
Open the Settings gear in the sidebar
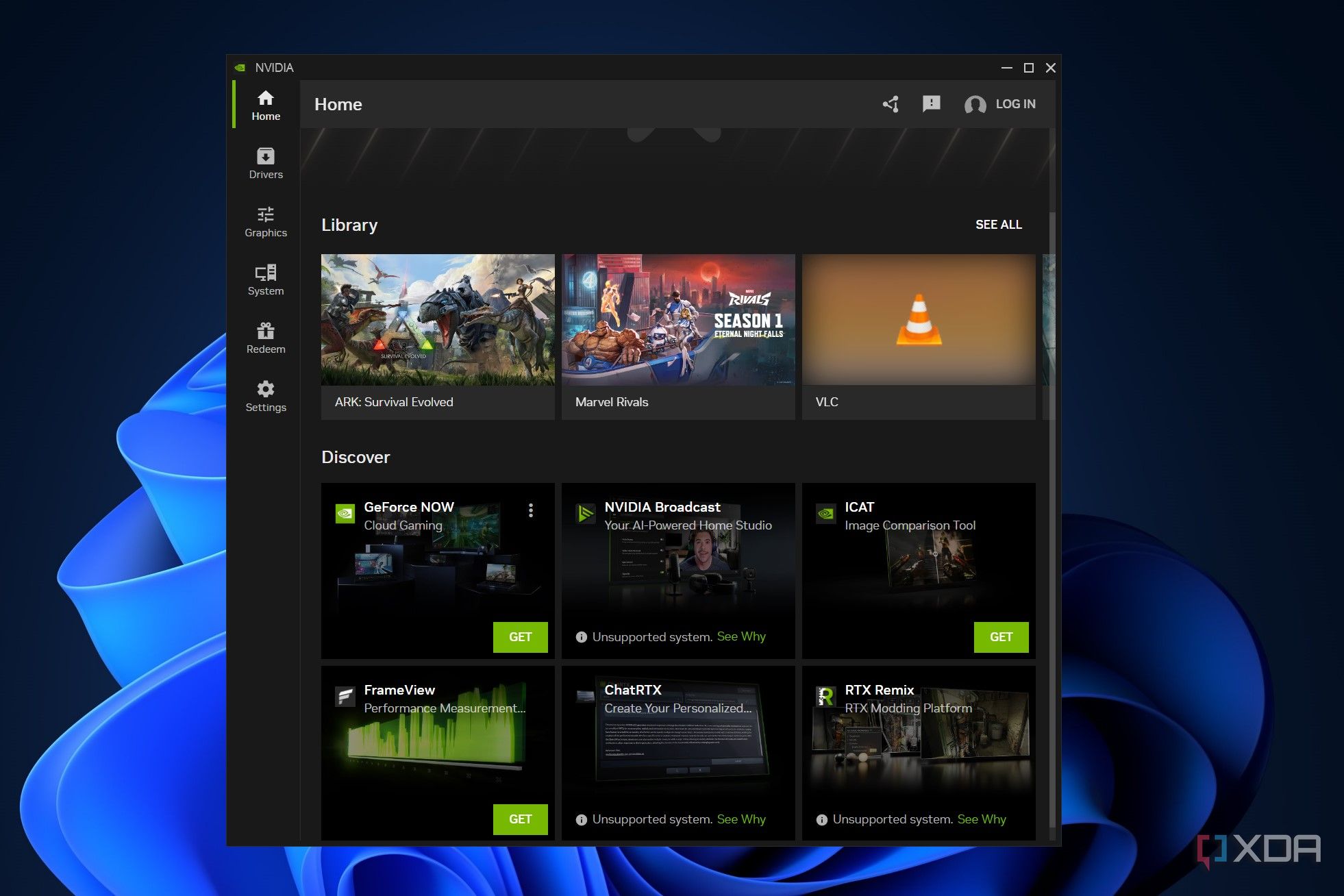[x=266, y=390]
